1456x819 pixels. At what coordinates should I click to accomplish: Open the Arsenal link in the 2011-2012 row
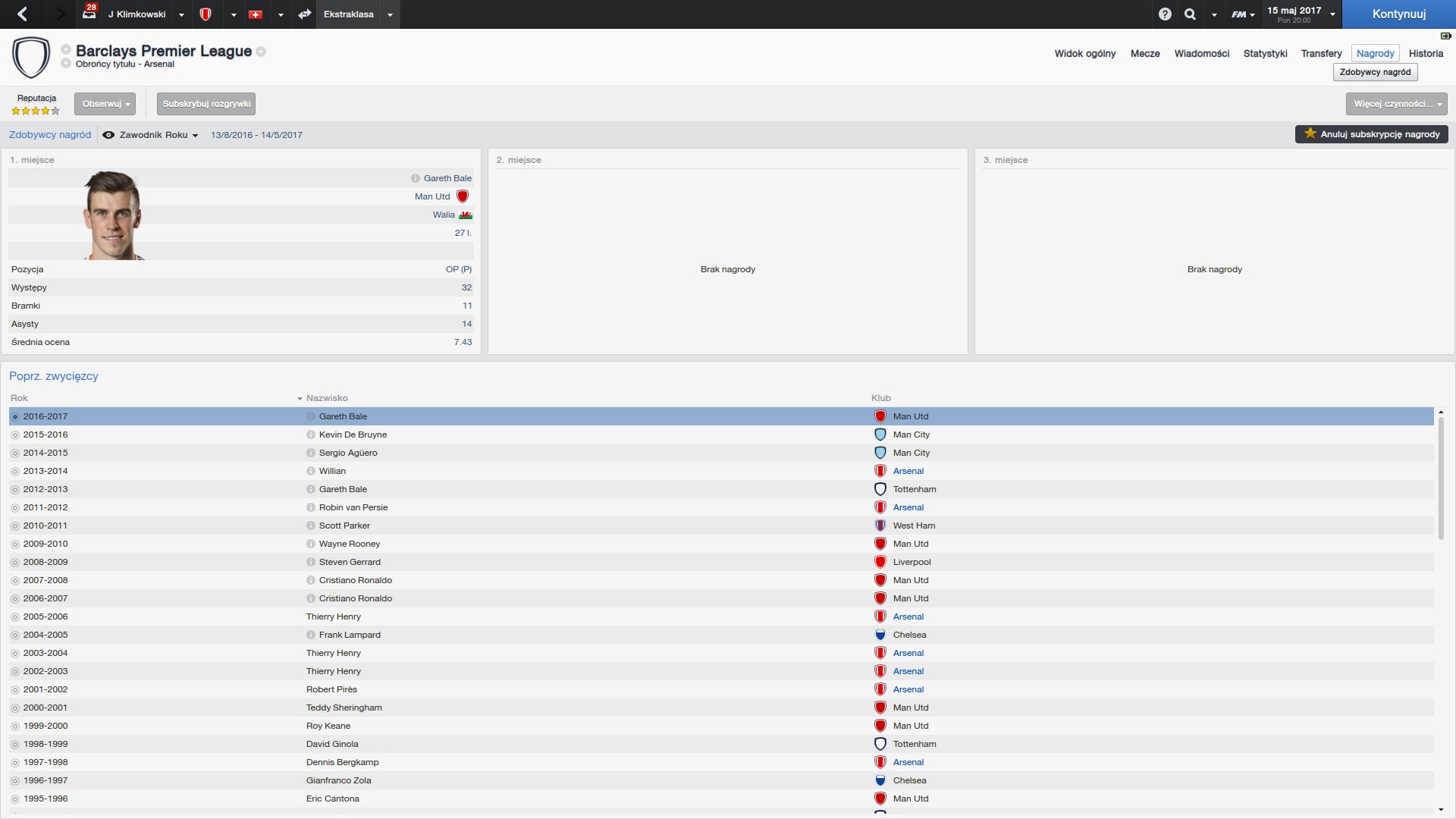coord(908,507)
